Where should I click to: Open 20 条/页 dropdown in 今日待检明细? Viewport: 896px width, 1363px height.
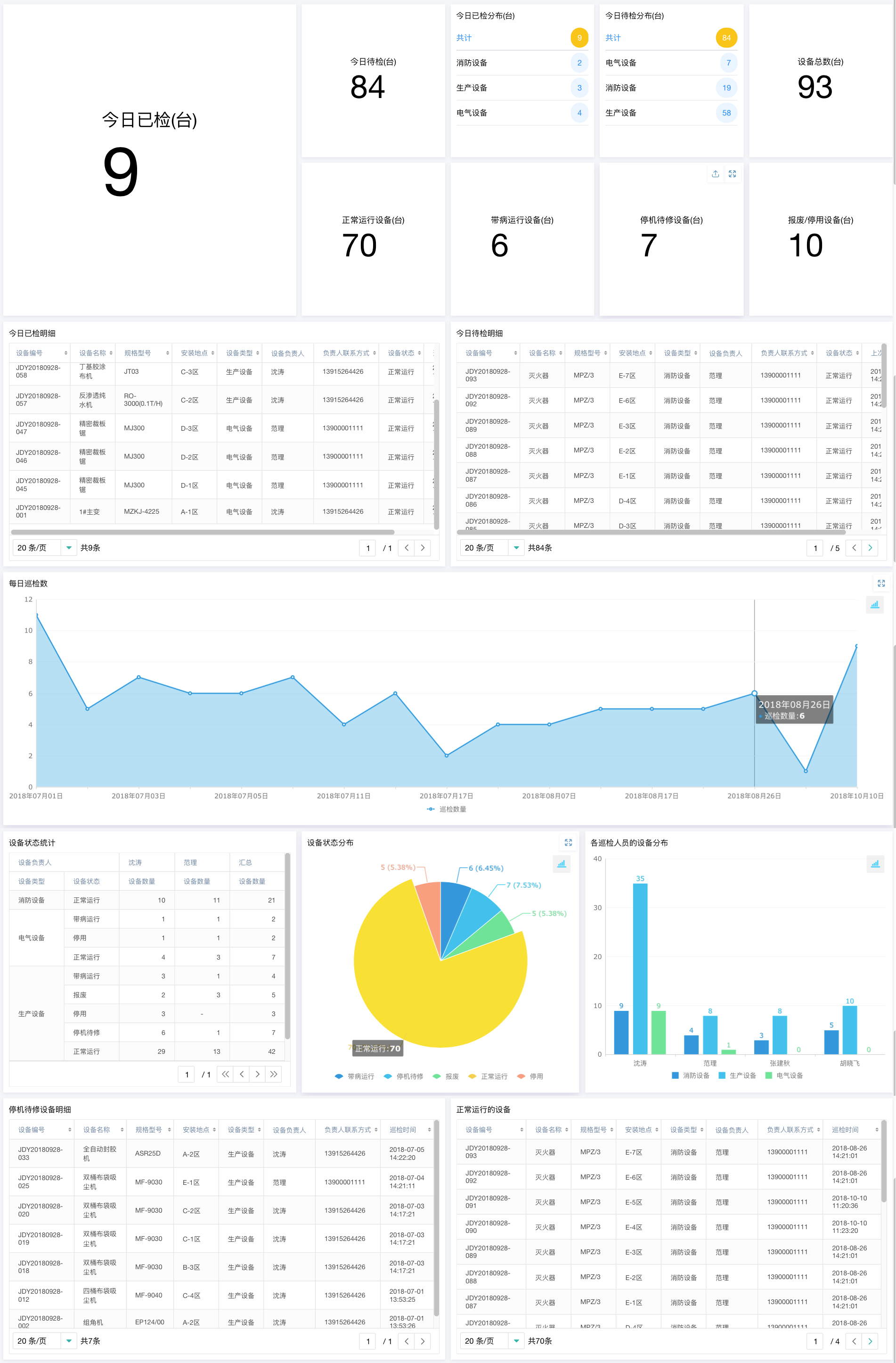click(492, 548)
